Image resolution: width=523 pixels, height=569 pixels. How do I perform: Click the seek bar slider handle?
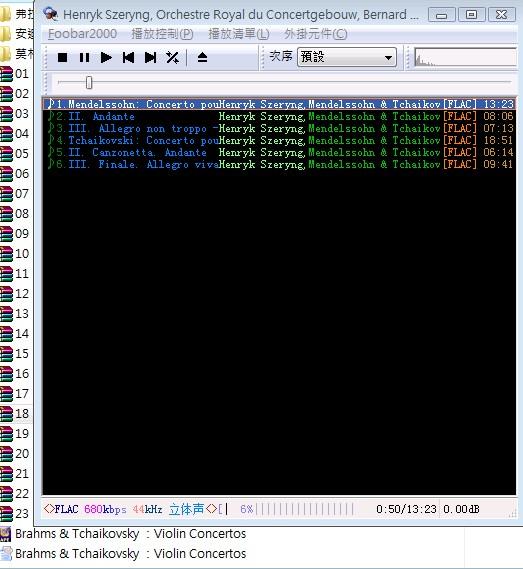click(89, 82)
